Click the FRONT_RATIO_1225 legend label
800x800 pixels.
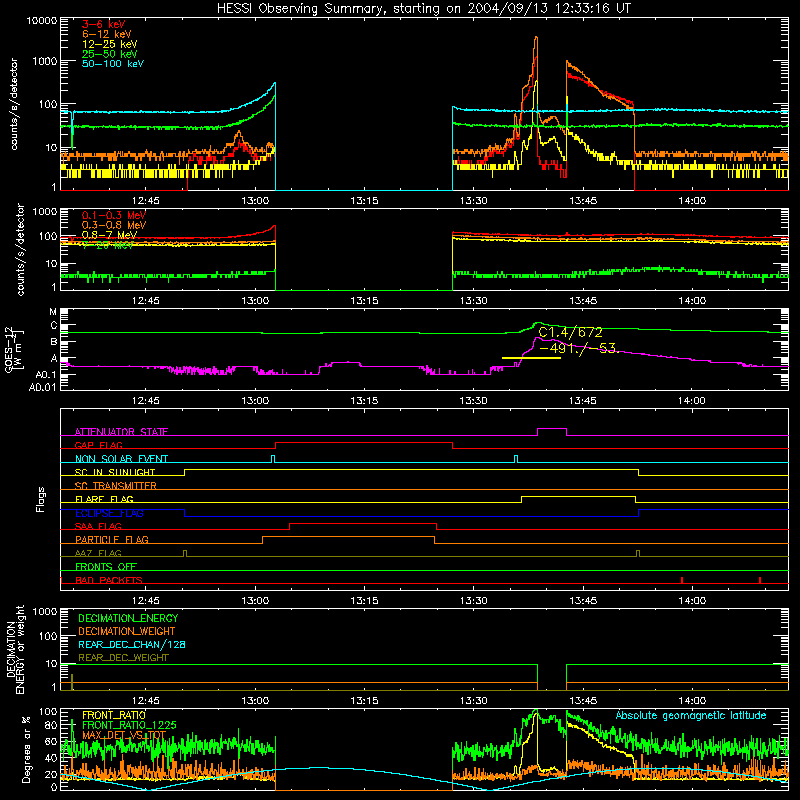(x=129, y=725)
